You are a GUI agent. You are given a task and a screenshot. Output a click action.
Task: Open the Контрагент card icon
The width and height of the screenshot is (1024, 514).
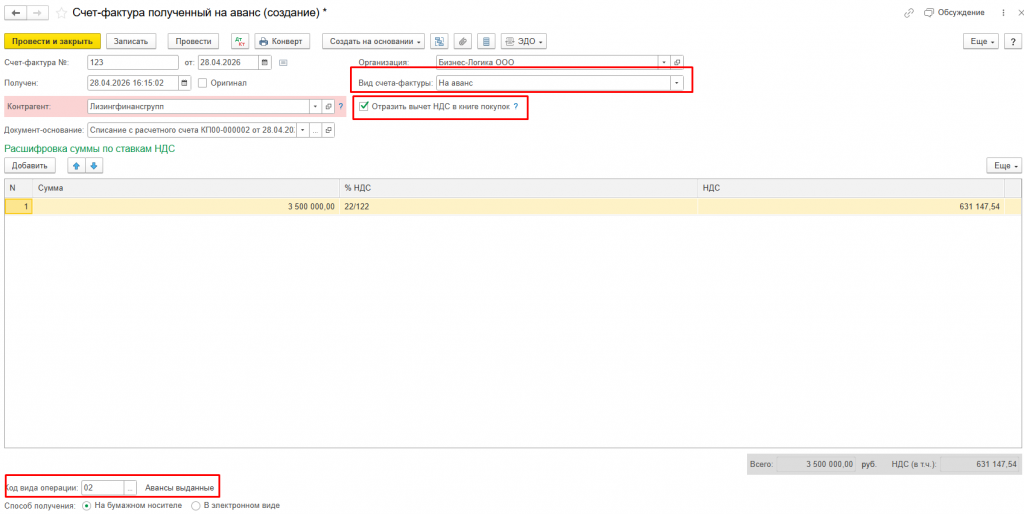pyautogui.click(x=328, y=106)
